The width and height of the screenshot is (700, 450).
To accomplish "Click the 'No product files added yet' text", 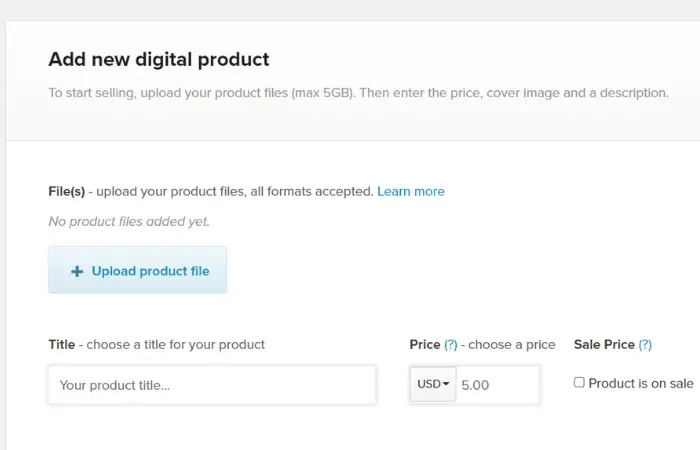I will pos(129,221).
